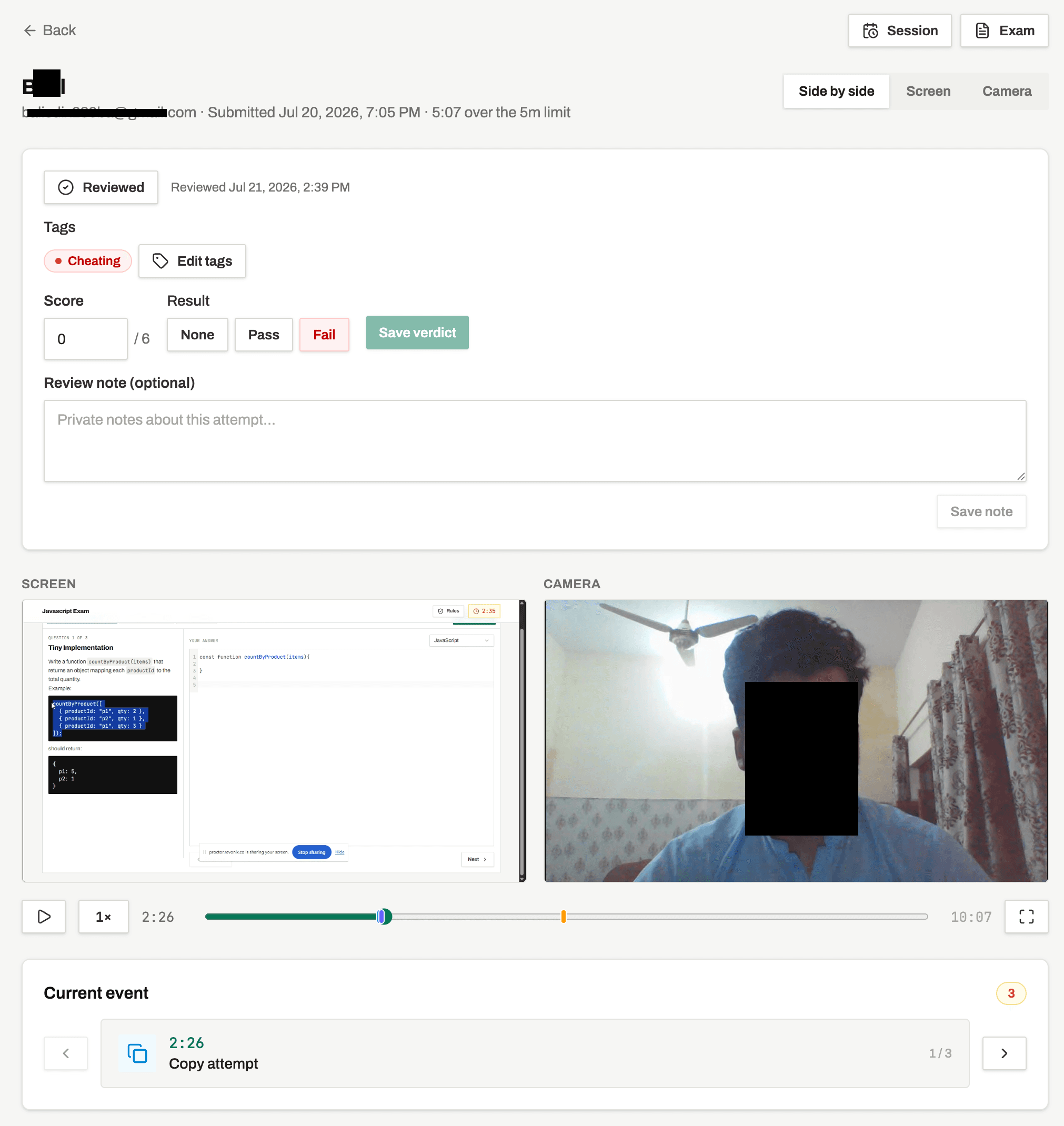This screenshot has width=1064, height=1126.
Task: Select the None result option
Action: (197, 335)
